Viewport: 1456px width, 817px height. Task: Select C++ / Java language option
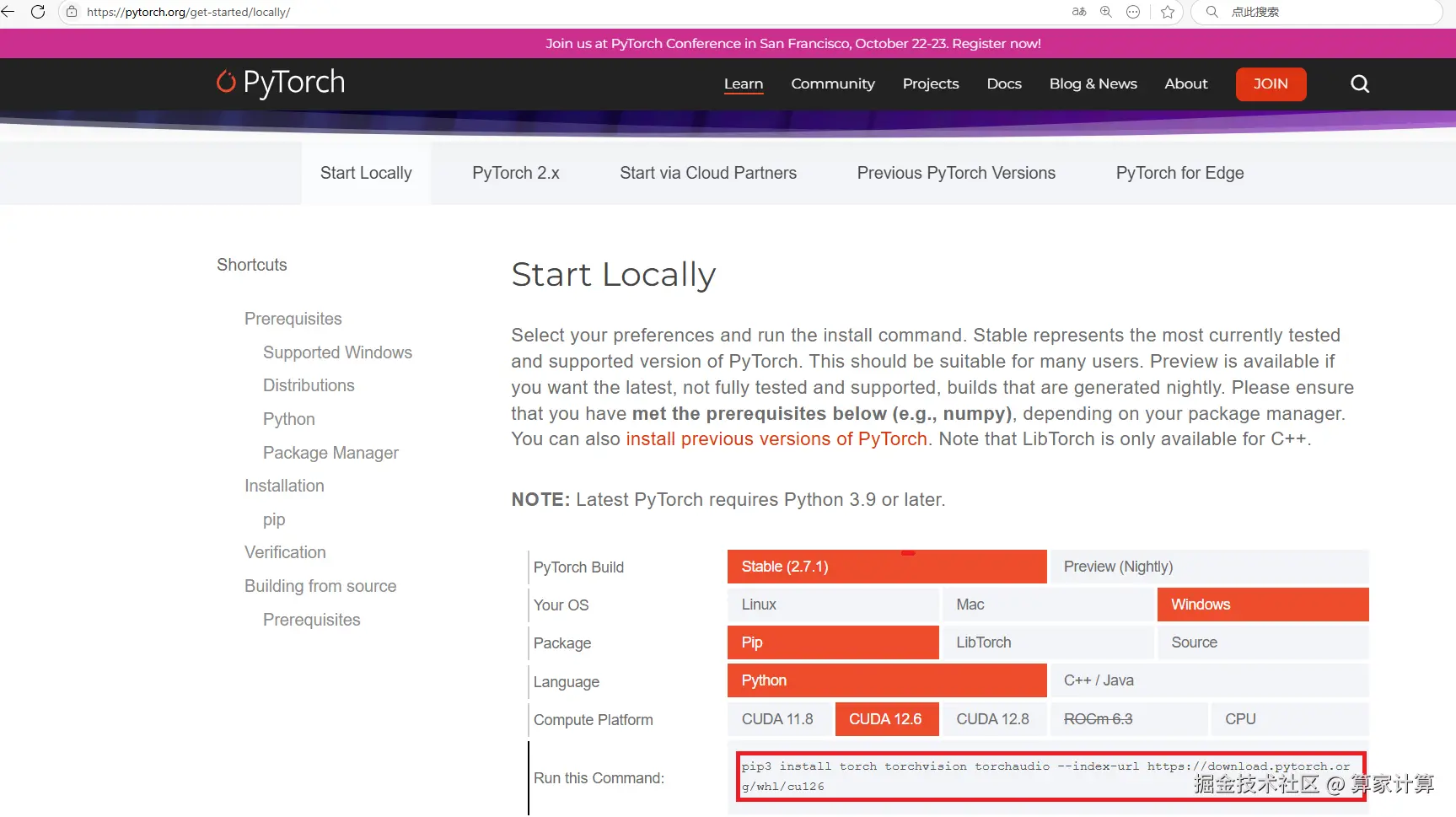pyautogui.click(x=1209, y=680)
